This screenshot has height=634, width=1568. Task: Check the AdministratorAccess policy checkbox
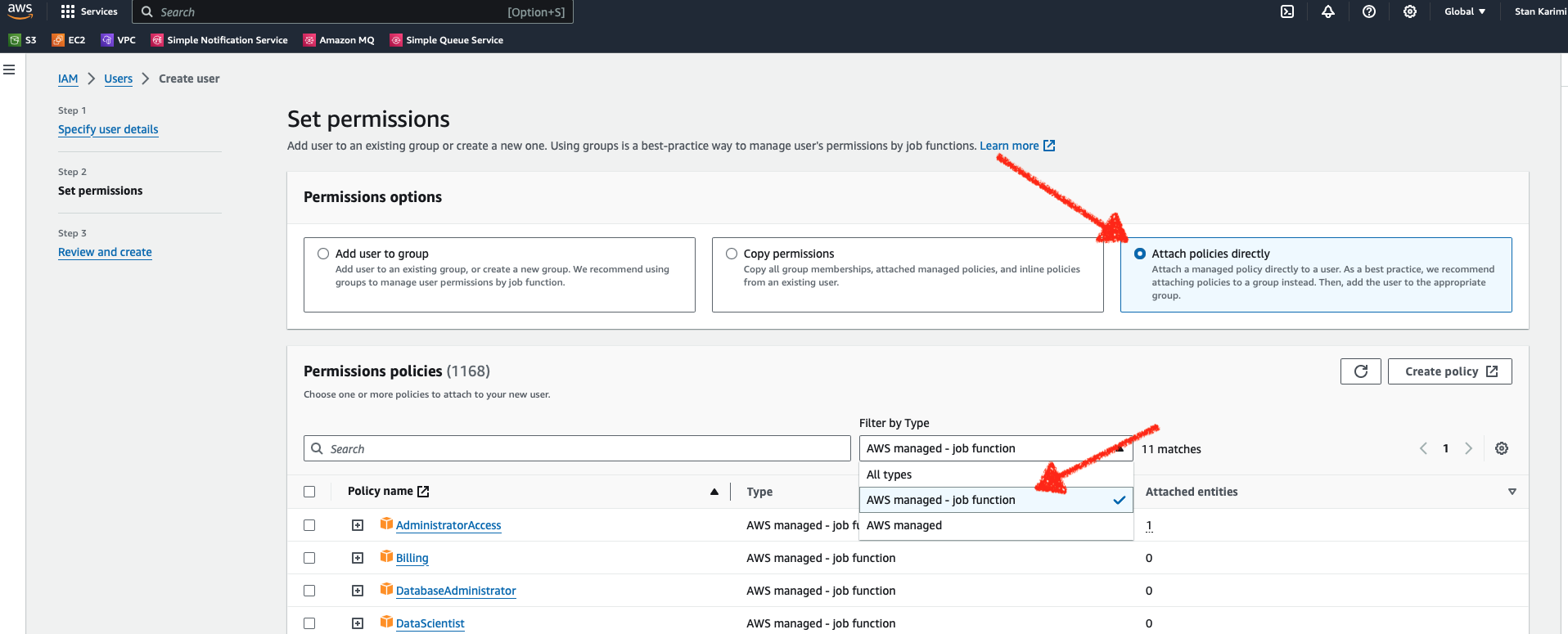pyautogui.click(x=309, y=525)
